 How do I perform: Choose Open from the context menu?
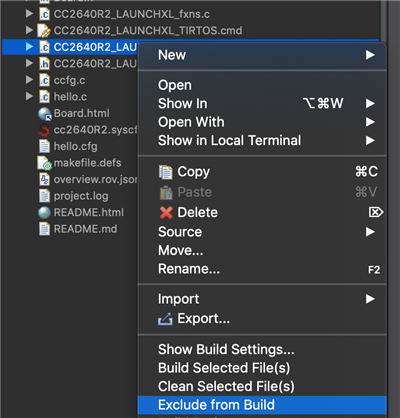click(x=262, y=85)
